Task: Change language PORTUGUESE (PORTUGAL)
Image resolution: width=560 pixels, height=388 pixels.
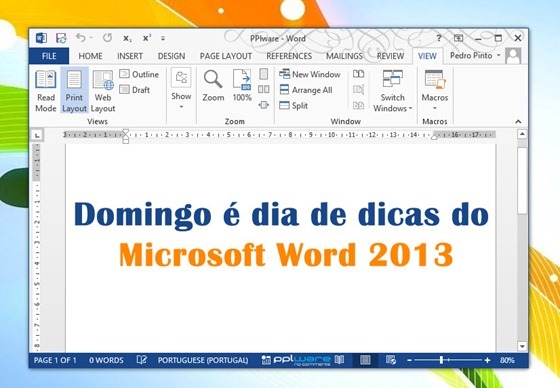Action: pyautogui.click(x=203, y=360)
